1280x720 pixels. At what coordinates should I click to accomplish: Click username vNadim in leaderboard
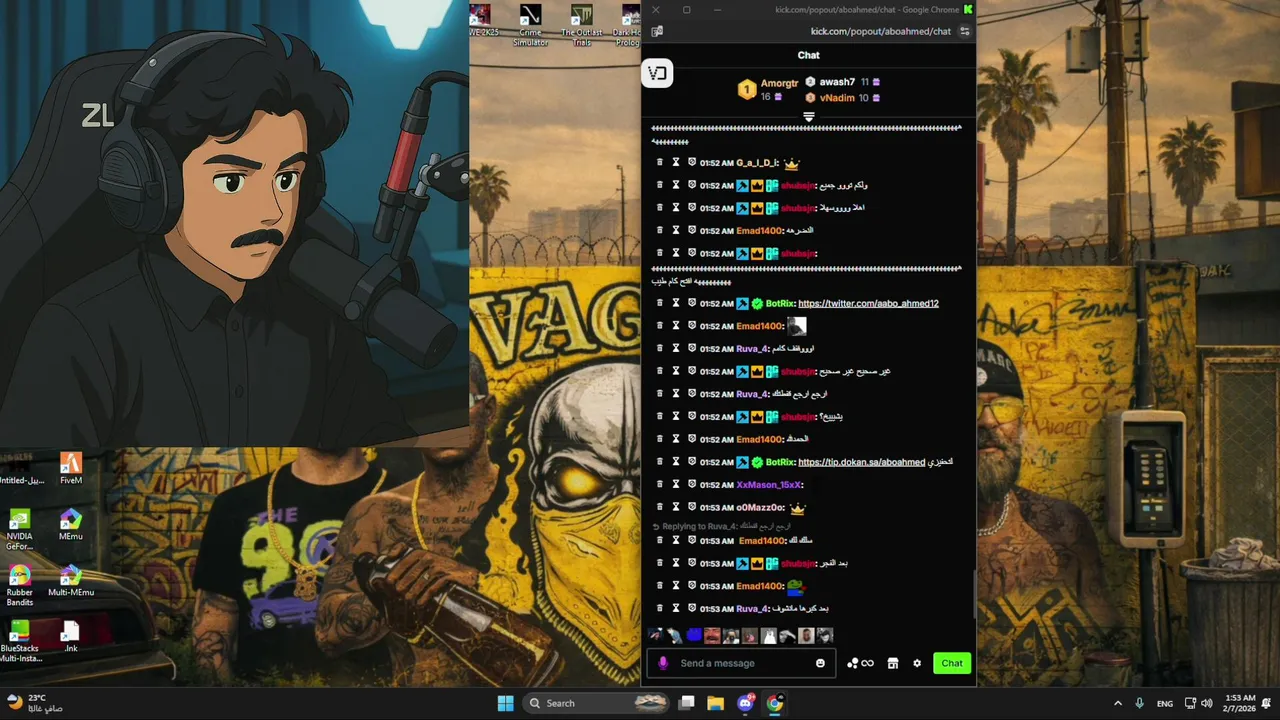pyautogui.click(x=837, y=98)
